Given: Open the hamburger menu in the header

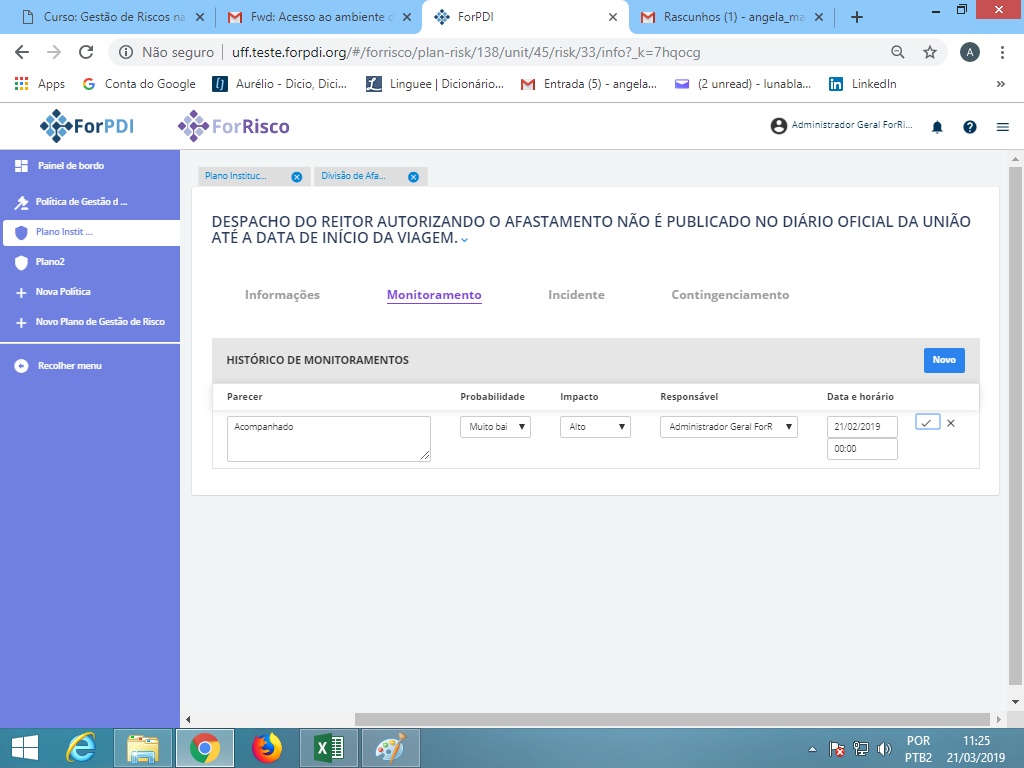Looking at the screenshot, I should (1002, 127).
